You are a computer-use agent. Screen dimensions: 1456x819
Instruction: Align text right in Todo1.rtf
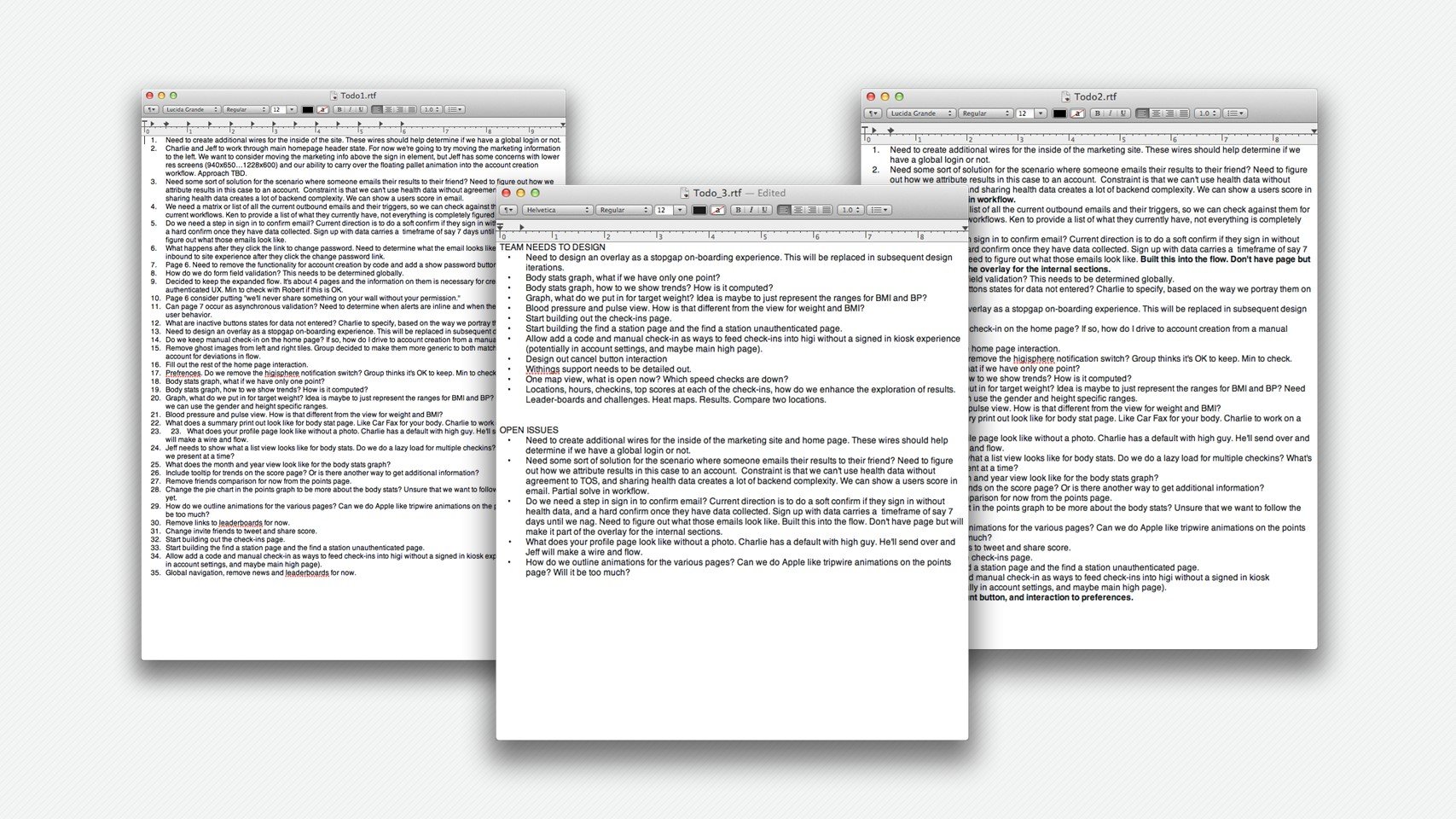point(400,109)
